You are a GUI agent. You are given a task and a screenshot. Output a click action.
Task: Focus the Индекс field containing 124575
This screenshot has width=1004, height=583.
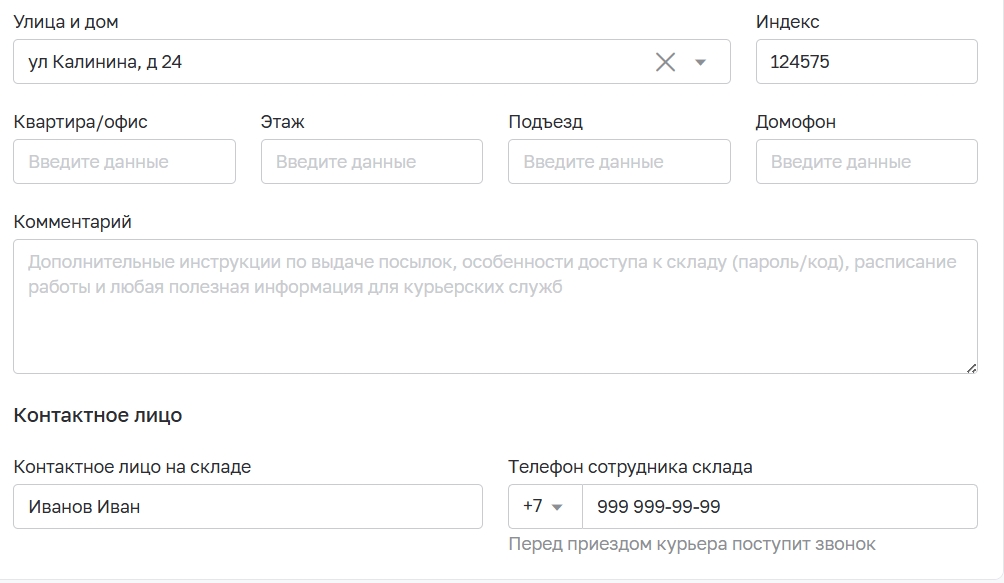tap(866, 61)
